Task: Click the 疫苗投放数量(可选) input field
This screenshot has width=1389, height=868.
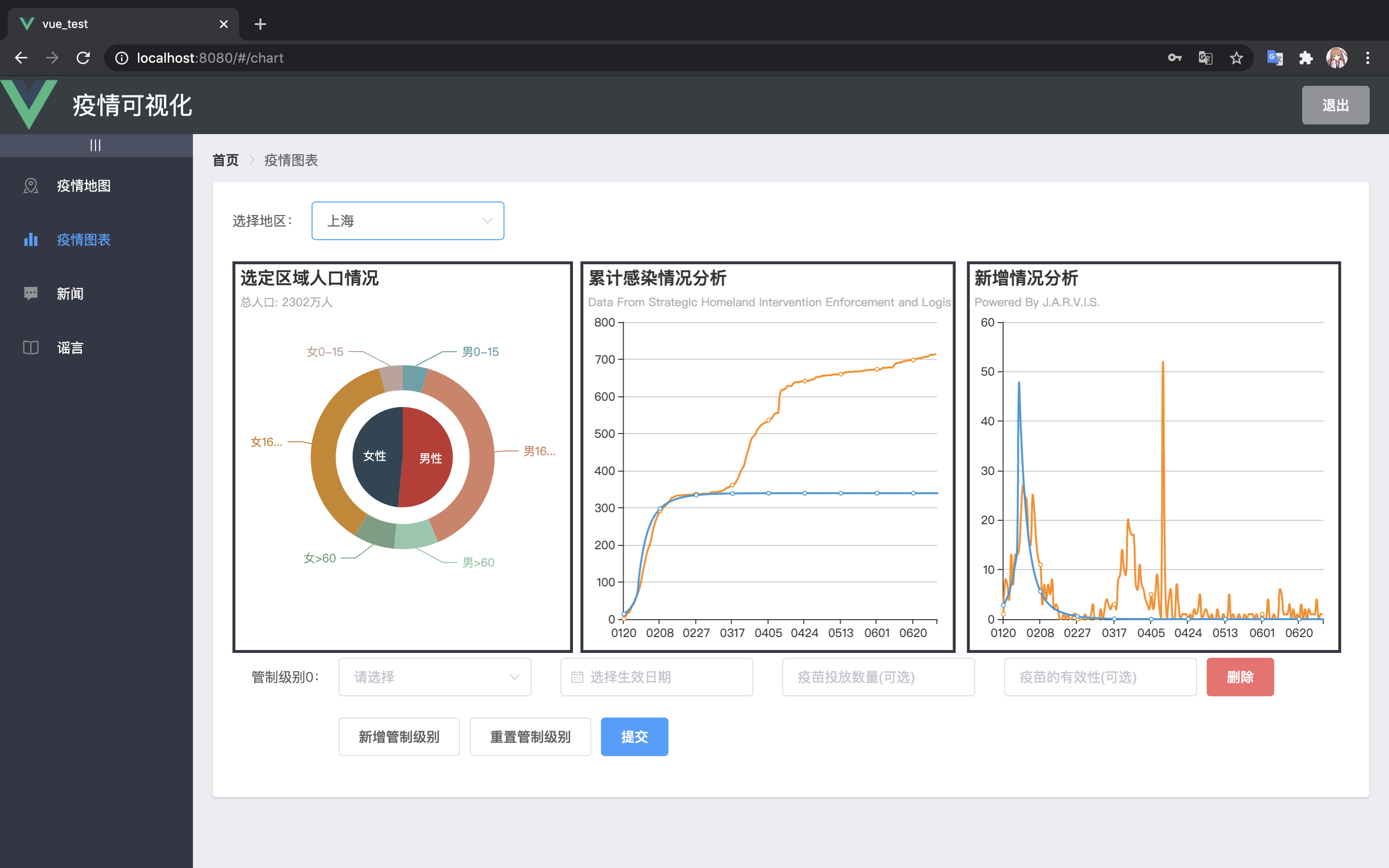Action: tap(878, 677)
